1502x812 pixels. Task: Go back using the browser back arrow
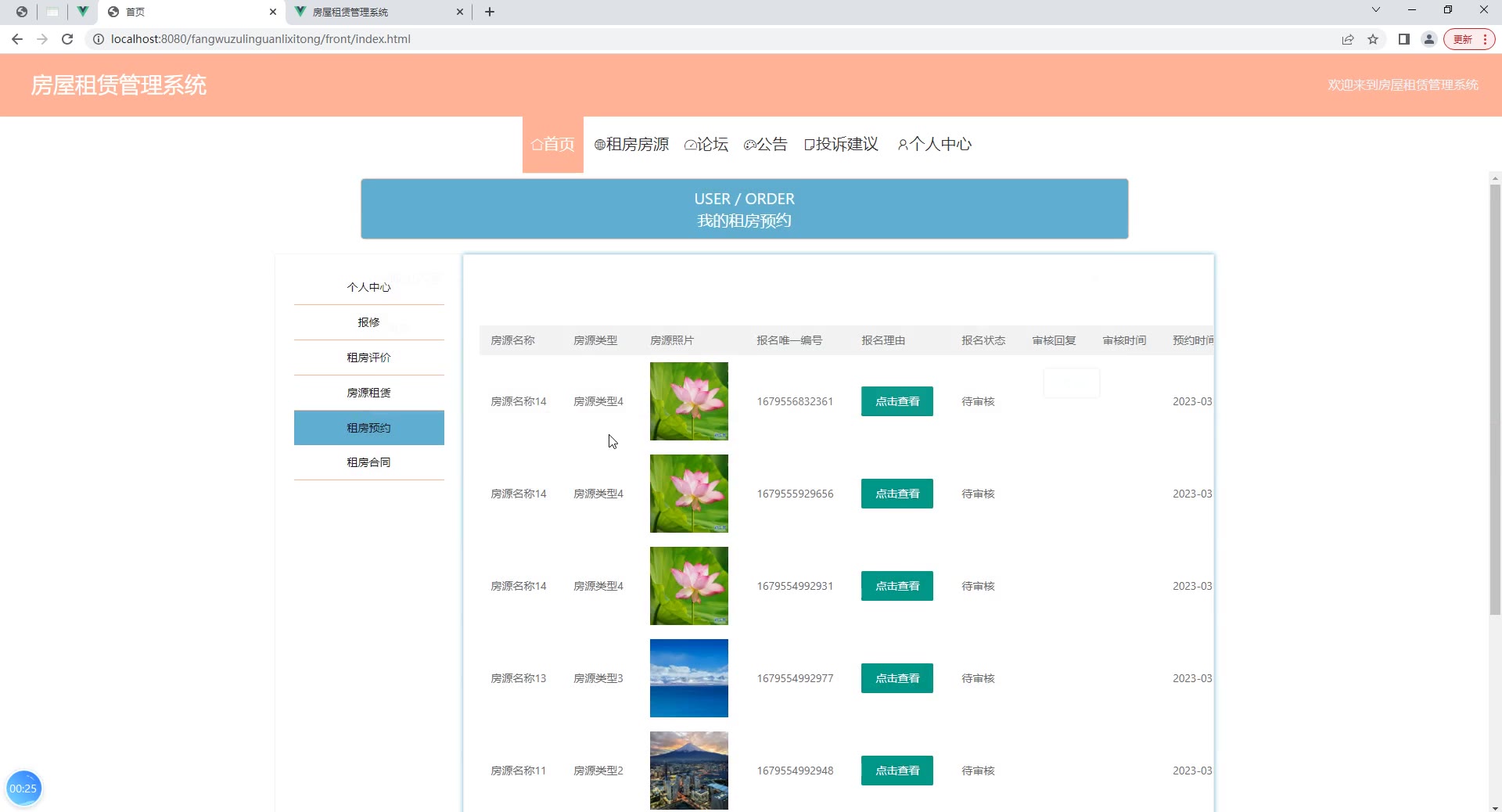point(17,39)
